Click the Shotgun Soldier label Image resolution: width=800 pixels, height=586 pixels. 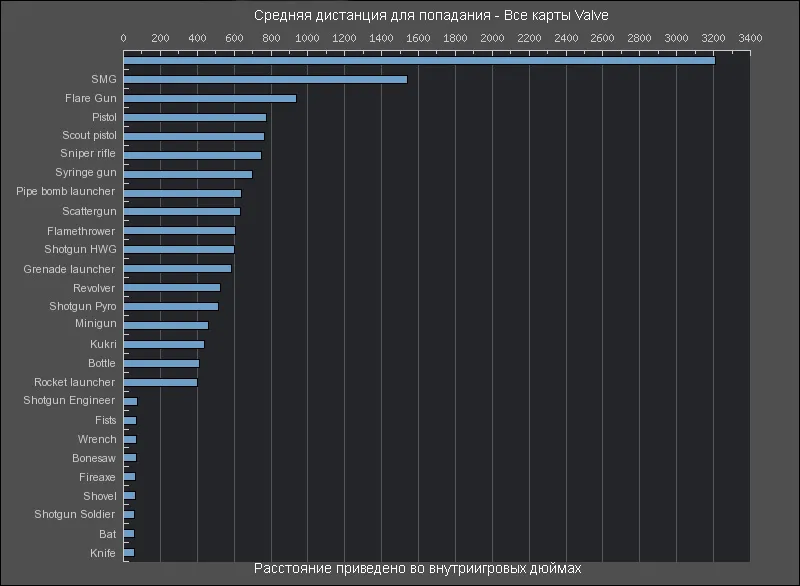point(75,515)
